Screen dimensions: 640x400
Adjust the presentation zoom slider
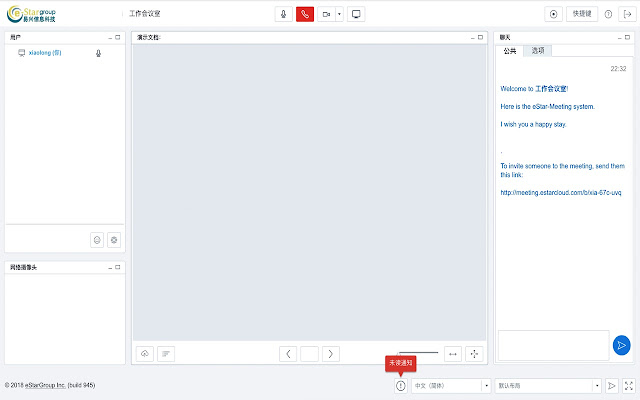418,353
